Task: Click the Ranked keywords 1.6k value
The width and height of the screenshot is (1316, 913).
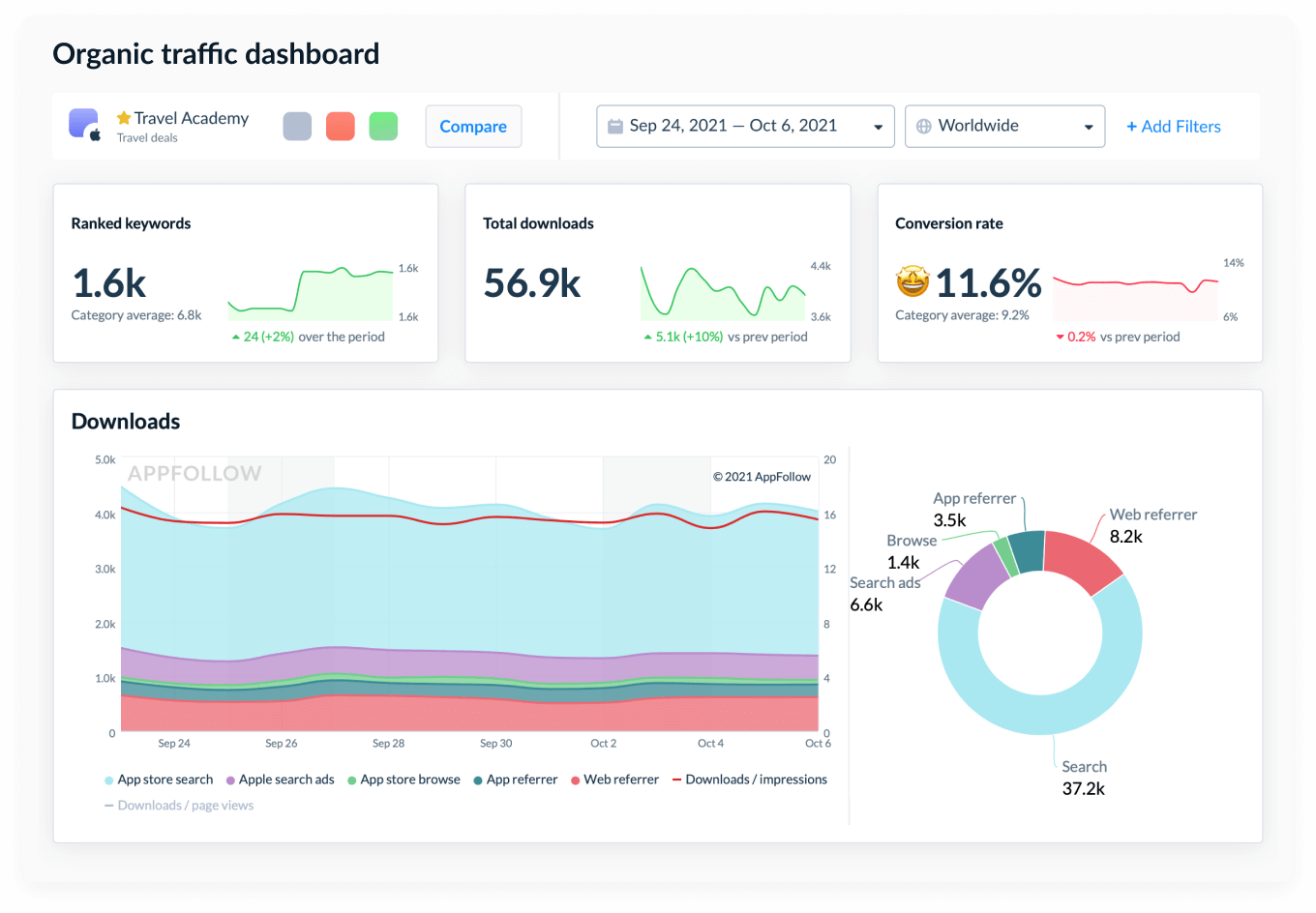Action: point(109,283)
